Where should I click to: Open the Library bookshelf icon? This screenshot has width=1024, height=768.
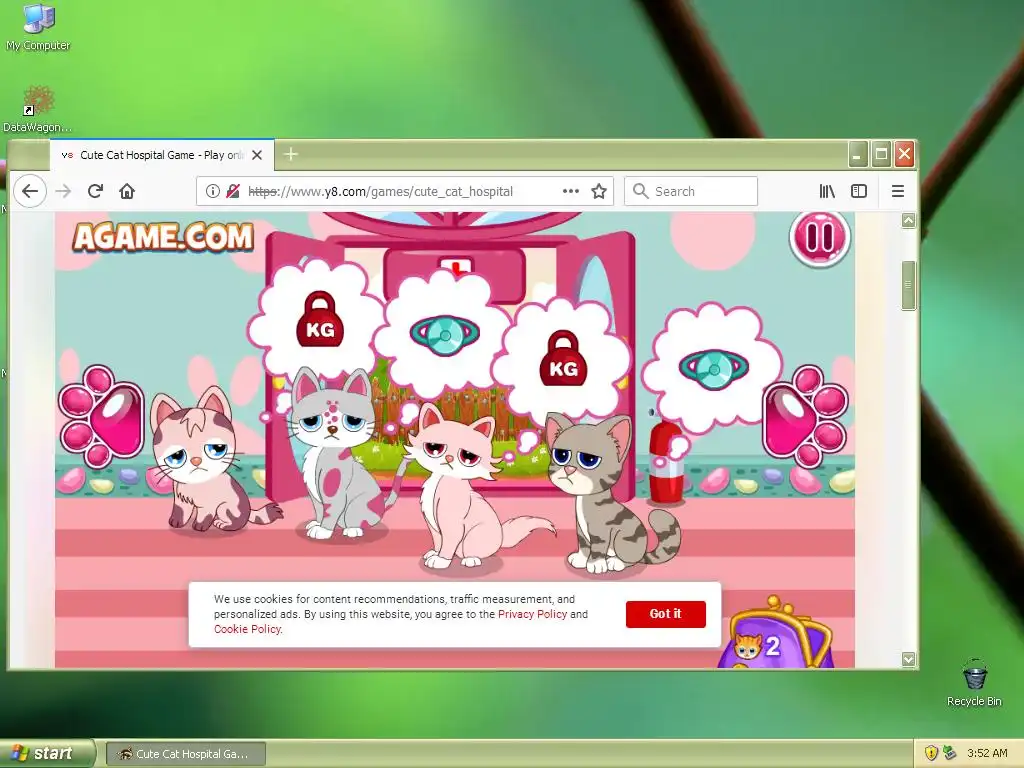[827, 191]
